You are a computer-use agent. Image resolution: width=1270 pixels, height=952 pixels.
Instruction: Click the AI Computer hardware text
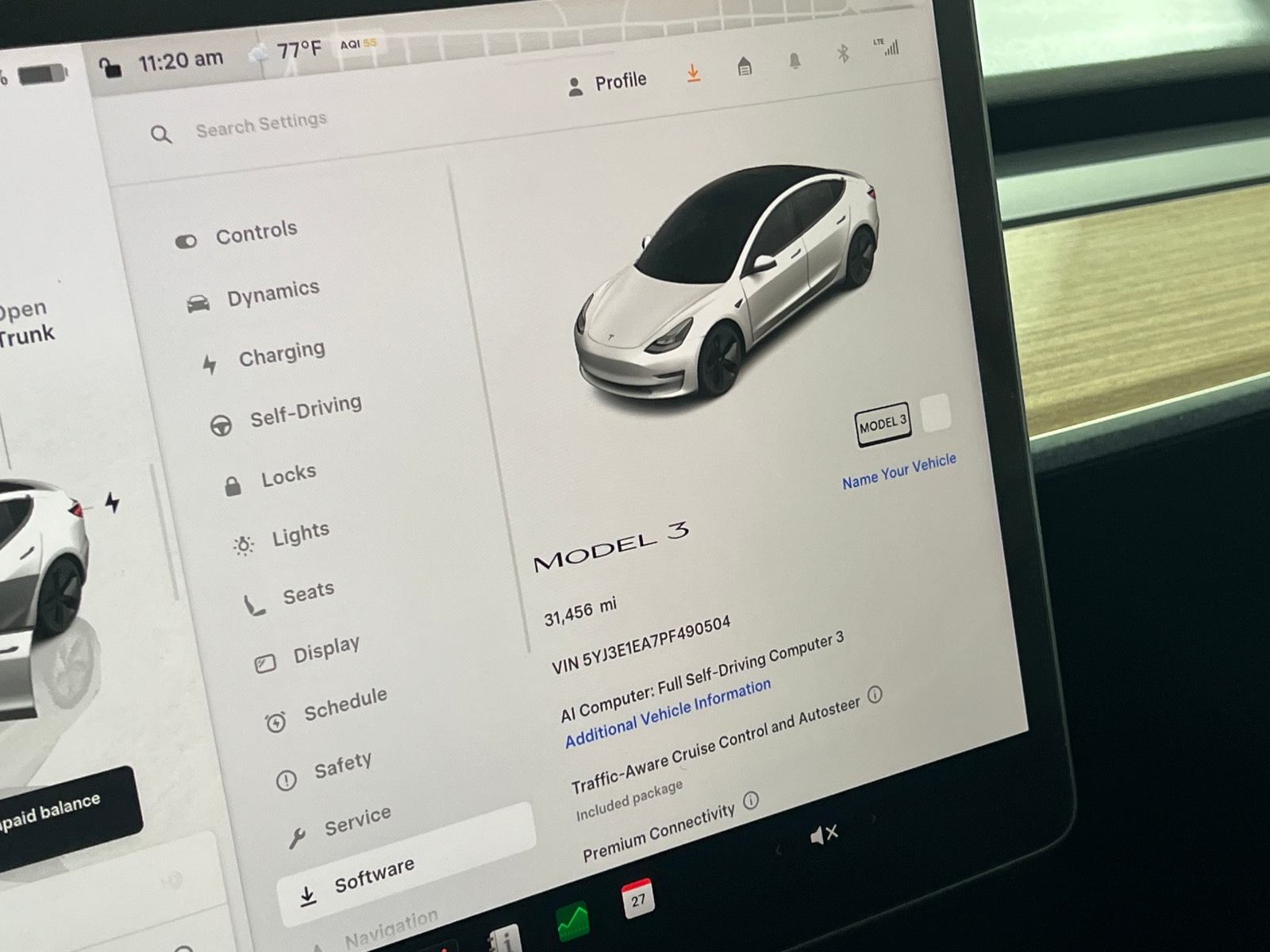pyautogui.click(x=702, y=678)
